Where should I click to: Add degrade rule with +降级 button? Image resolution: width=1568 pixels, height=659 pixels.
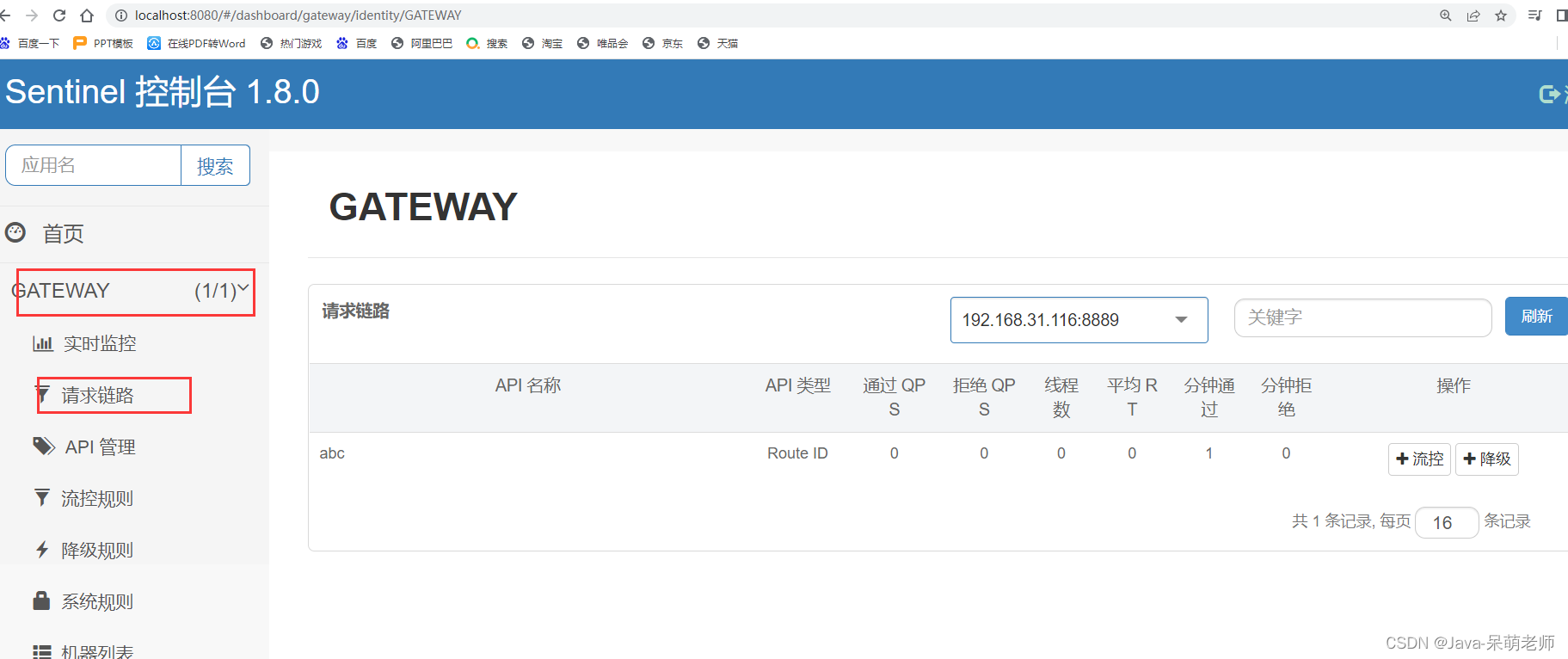1486,459
